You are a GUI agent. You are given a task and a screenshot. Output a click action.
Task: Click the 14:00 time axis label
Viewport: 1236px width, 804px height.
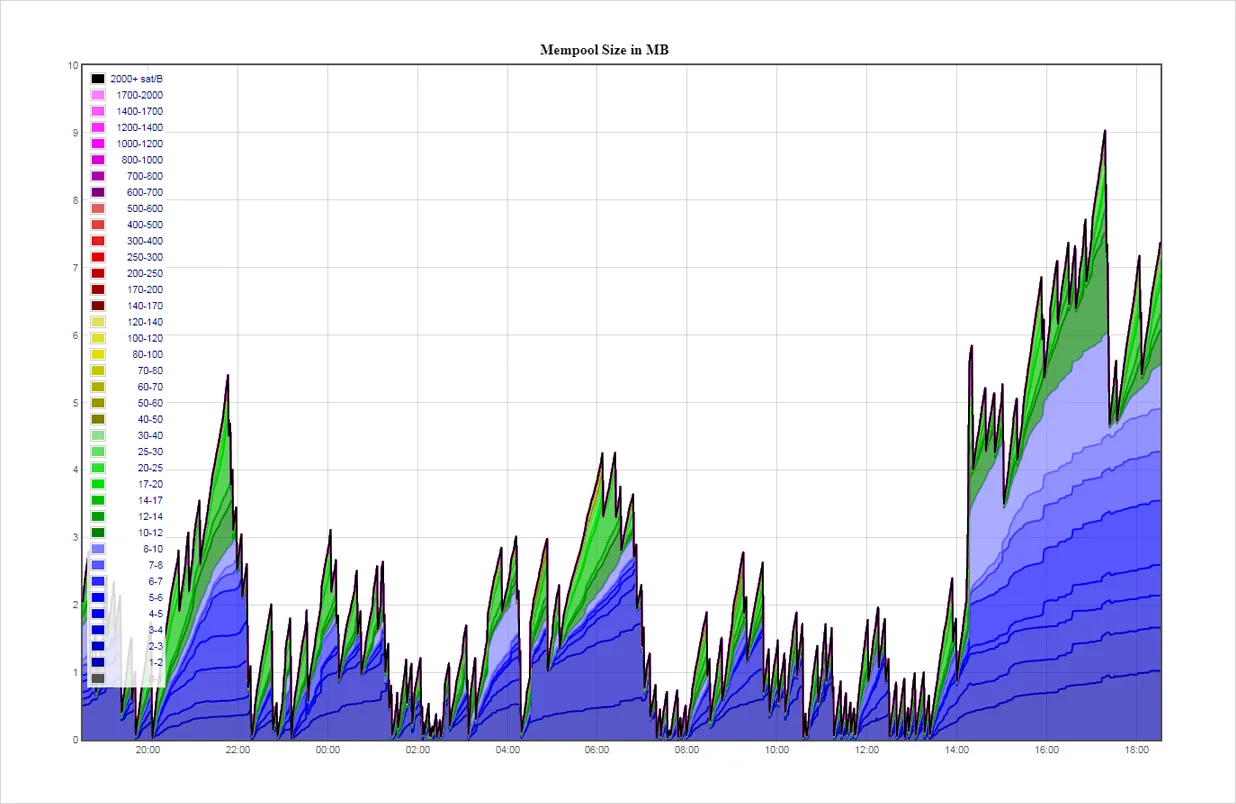pyautogui.click(x=957, y=750)
